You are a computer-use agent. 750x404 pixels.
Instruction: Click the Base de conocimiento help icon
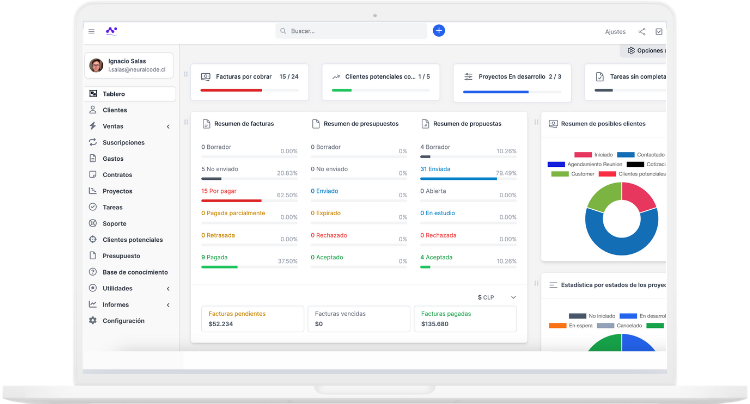93,272
